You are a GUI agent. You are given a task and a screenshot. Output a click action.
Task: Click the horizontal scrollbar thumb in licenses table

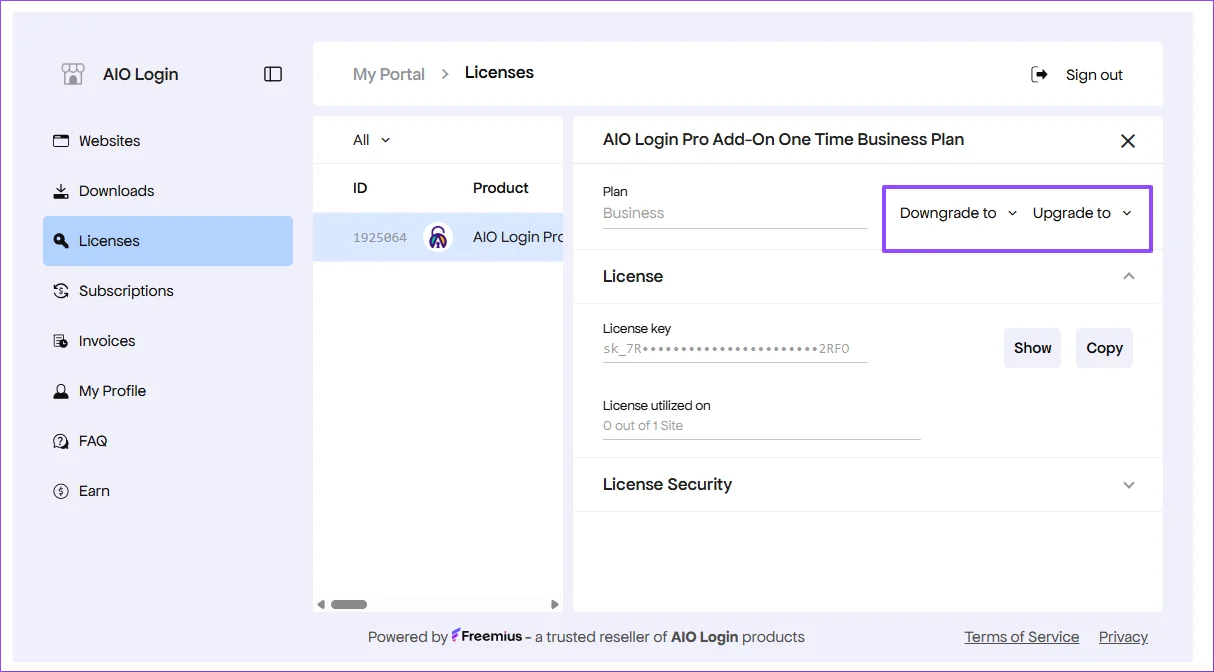(x=349, y=604)
